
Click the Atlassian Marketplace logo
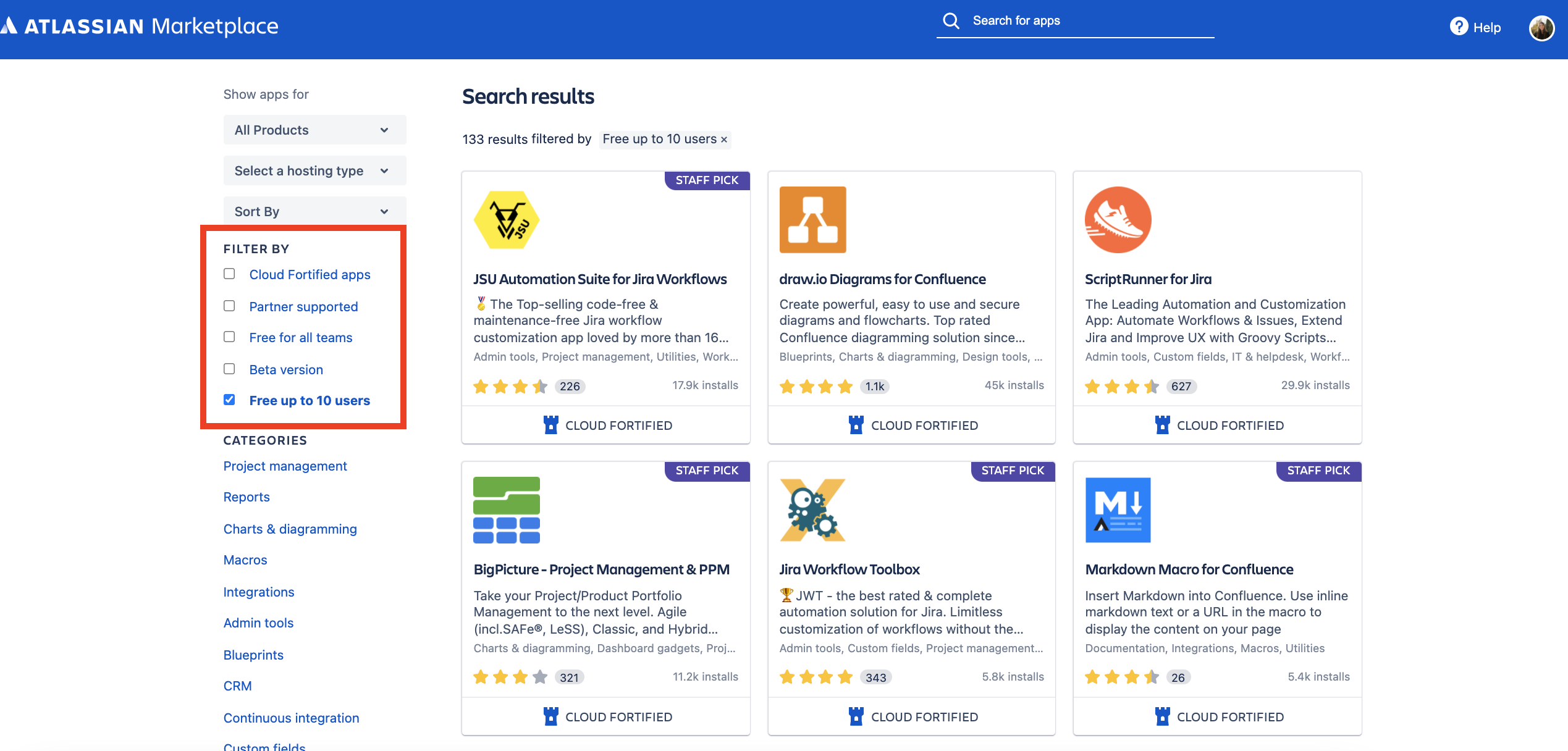coord(140,26)
